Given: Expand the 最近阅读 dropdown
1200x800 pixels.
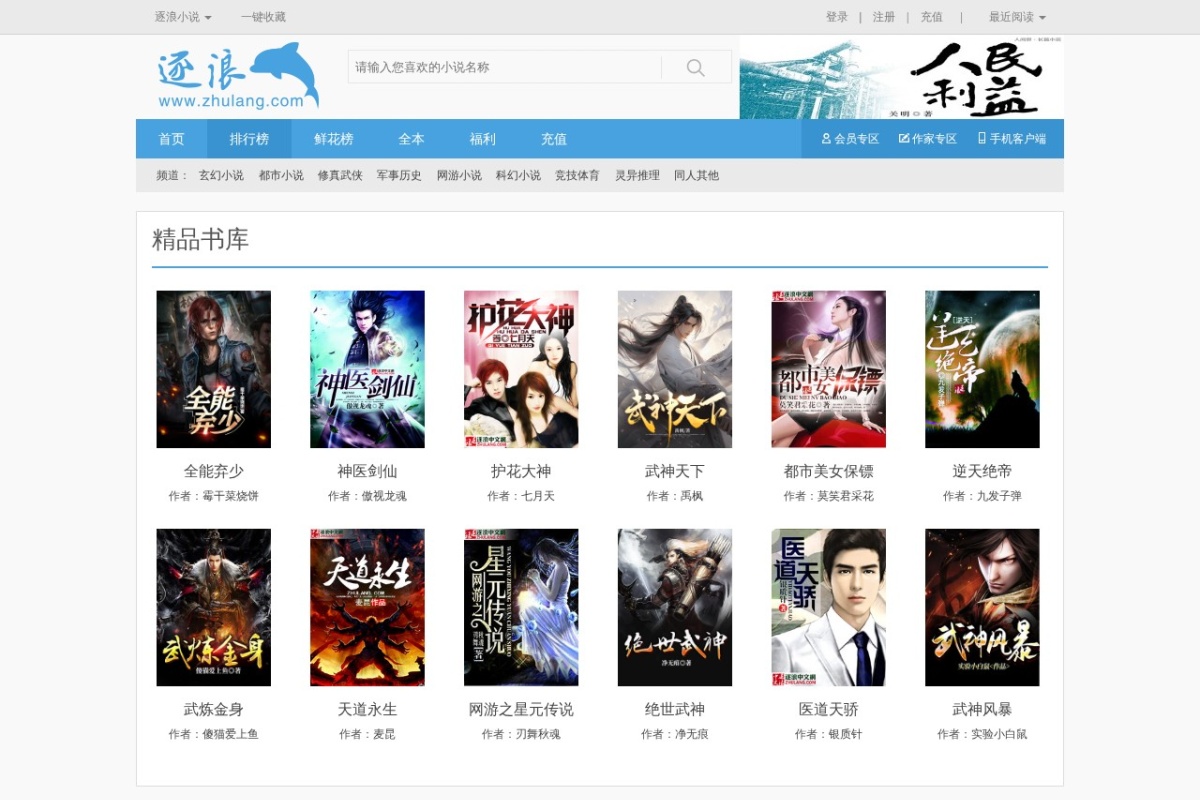Looking at the screenshot, I should pyautogui.click(x=1017, y=17).
